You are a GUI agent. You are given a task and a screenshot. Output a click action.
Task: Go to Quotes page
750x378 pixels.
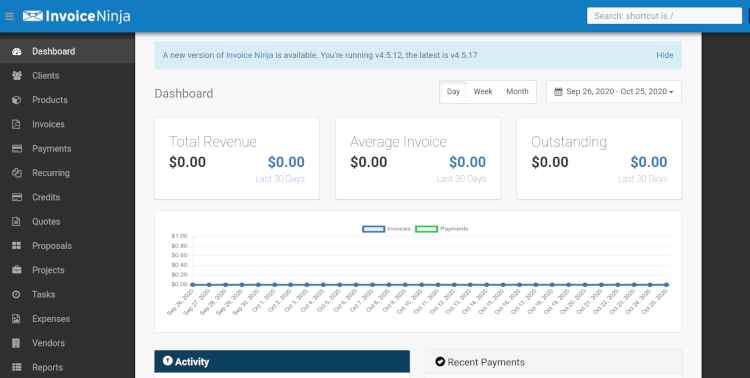[x=67, y=222]
